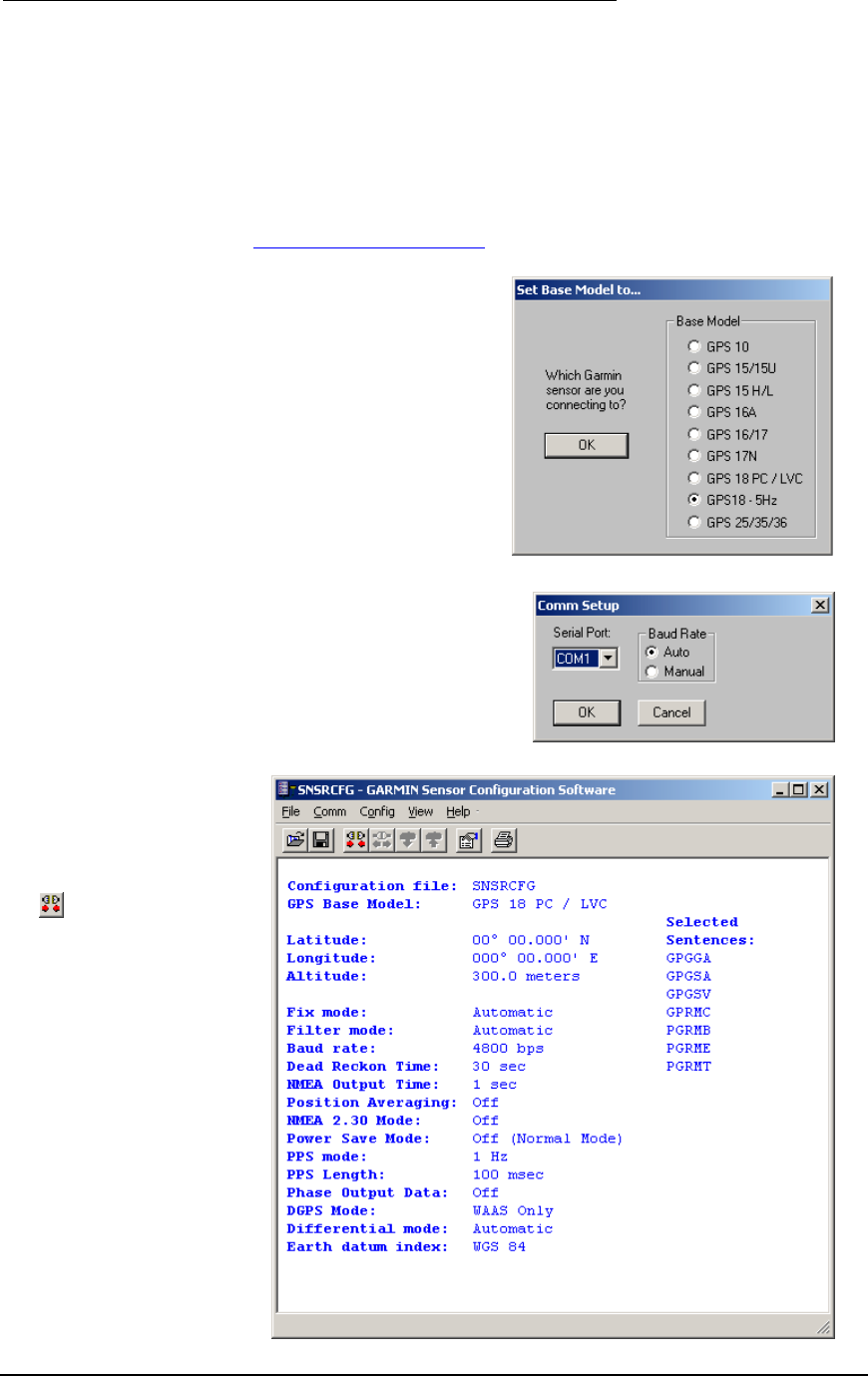Viewport: 868px width, 1376px height.
Task: Select the GPS 16A base model
Action: tap(694, 412)
